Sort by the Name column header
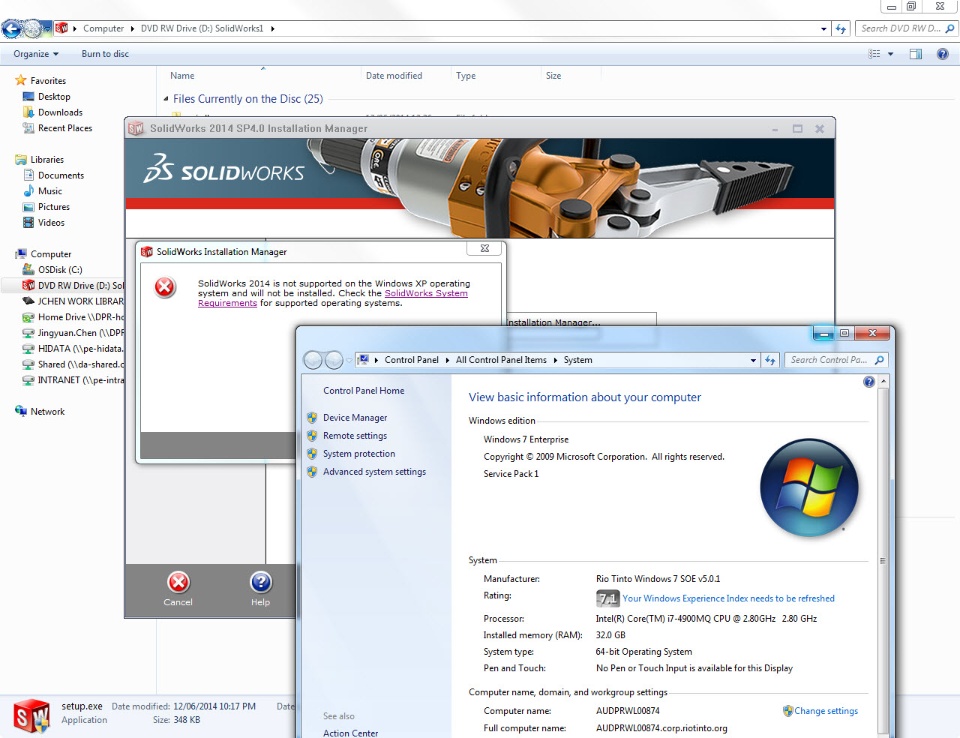This screenshot has width=960, height=738. pos(182,76)
